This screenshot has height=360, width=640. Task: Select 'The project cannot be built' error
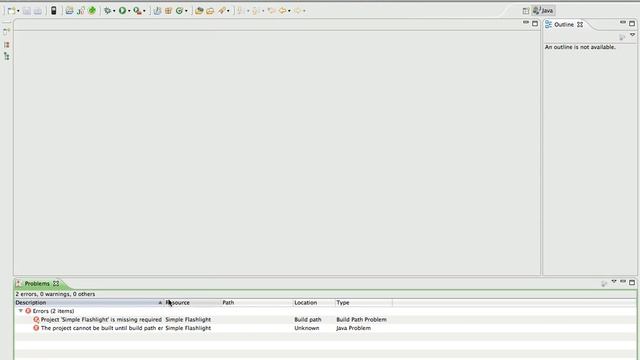(x=325, y=328)
